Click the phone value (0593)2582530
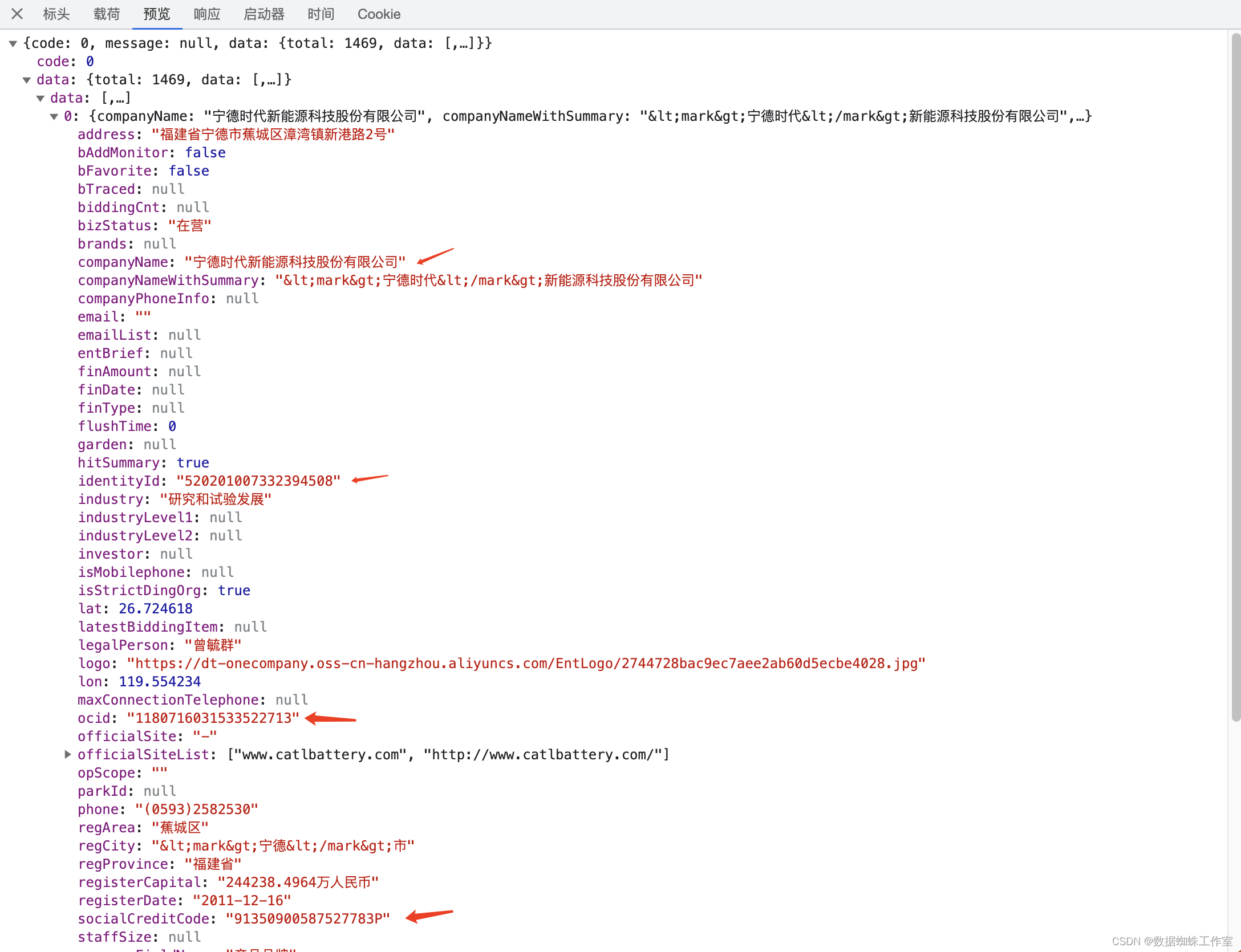Screen dimensions: 1241x952 pos(197,809)
